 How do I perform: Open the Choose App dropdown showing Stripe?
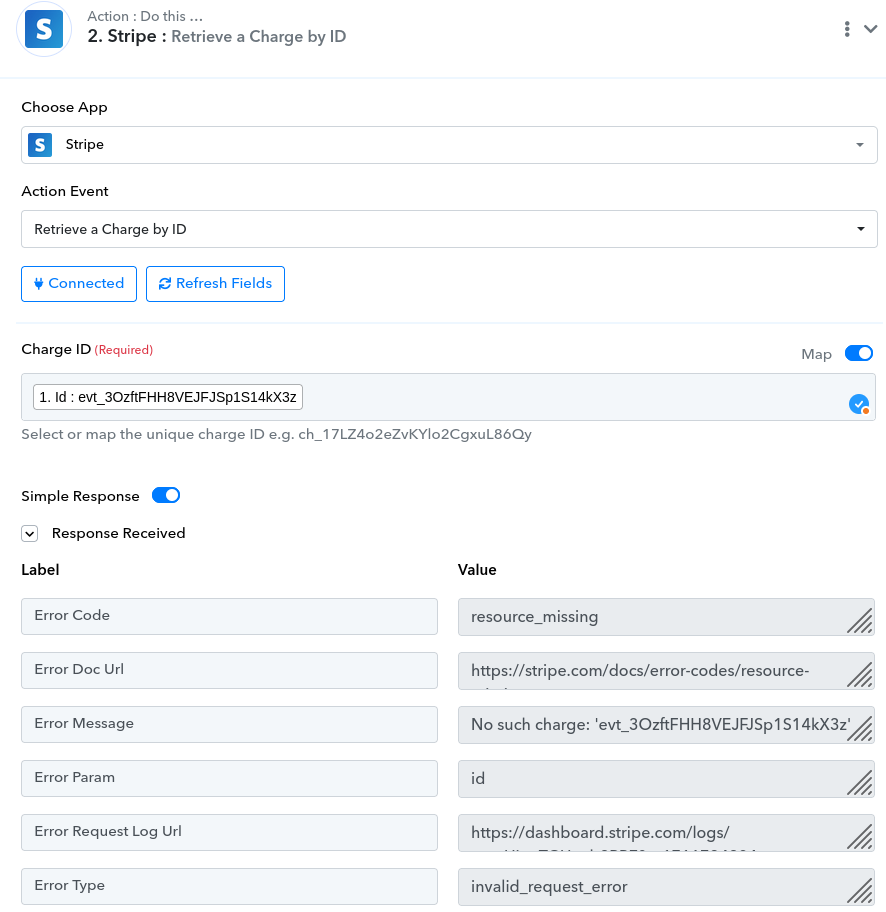pos(449,145)
